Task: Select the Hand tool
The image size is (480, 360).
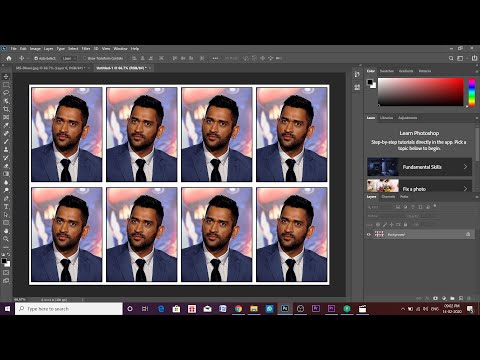Action: (6, 231)
